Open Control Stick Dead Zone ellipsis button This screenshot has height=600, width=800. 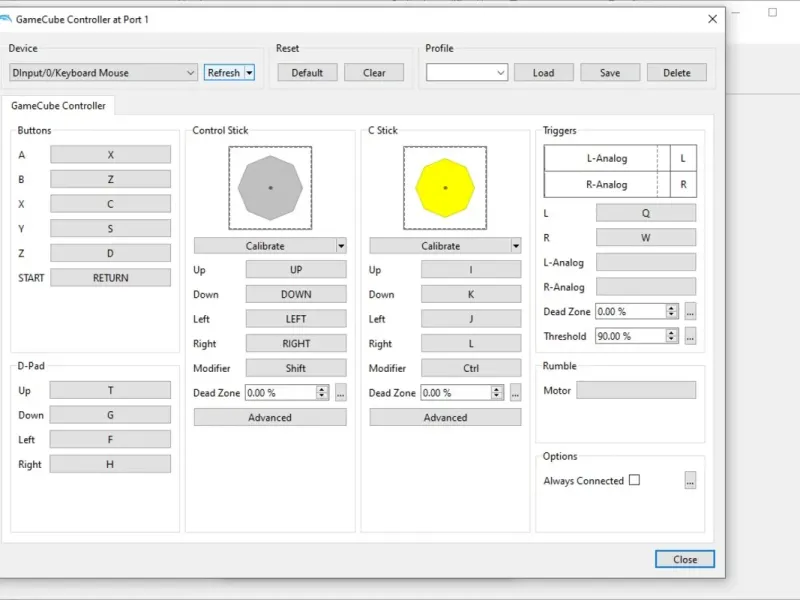(340, 393)
